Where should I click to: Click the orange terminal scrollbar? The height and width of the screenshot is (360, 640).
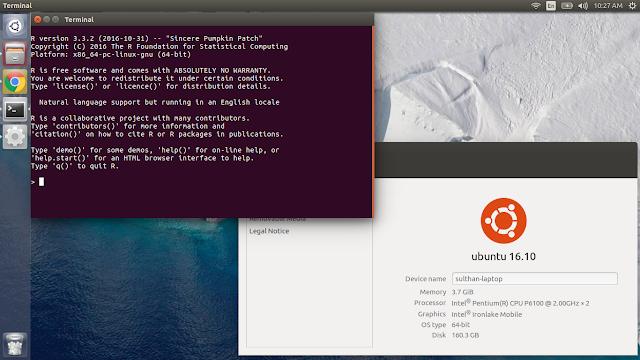(373, 122)
